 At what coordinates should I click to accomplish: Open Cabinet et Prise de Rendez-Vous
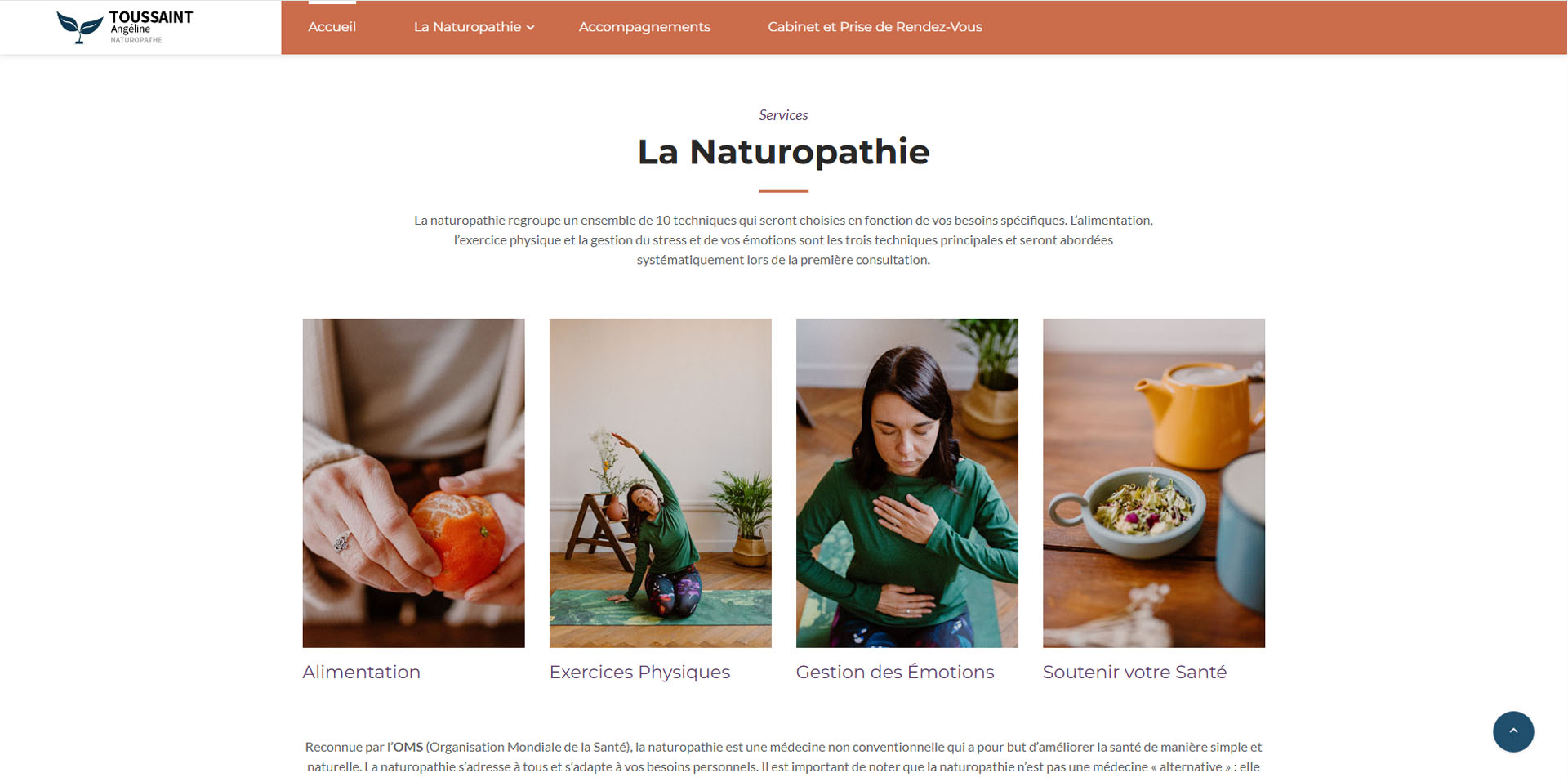875,27
